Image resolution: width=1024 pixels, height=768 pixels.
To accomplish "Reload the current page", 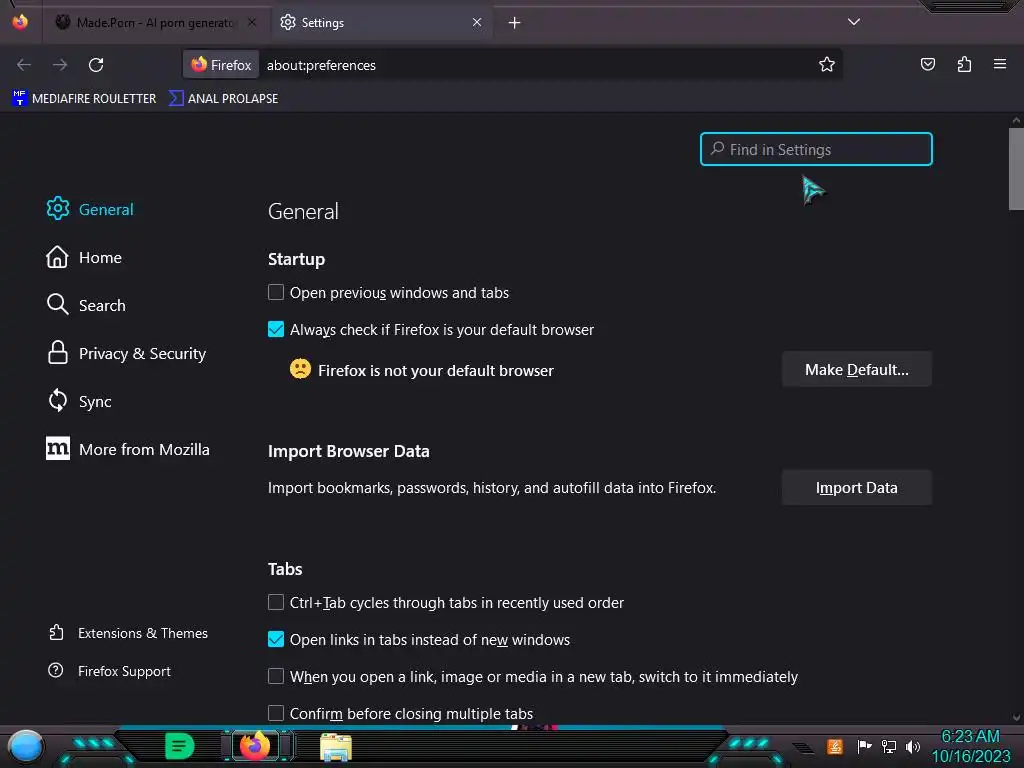I will tap(96, 65).
